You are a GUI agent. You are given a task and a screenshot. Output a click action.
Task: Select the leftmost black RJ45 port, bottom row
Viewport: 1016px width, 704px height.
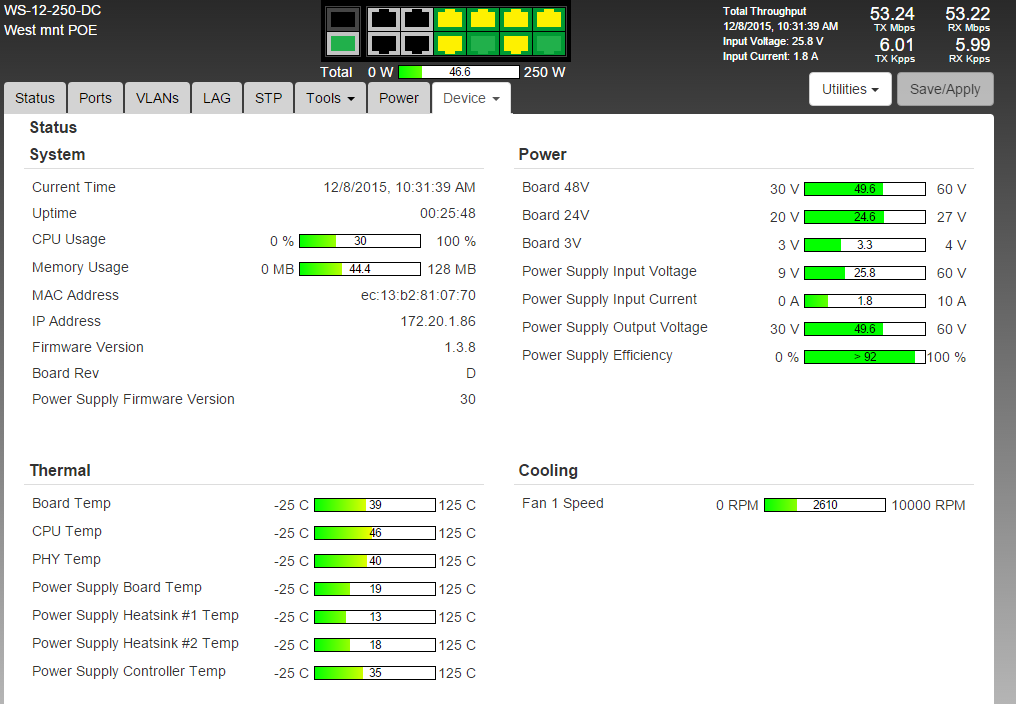(384, 43)
